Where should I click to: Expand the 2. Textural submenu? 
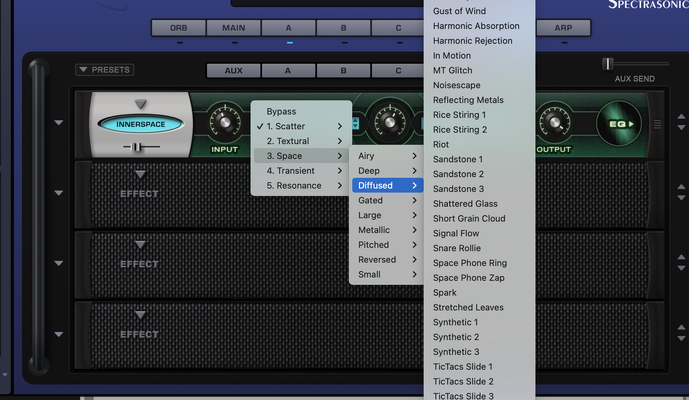(301, 141)
